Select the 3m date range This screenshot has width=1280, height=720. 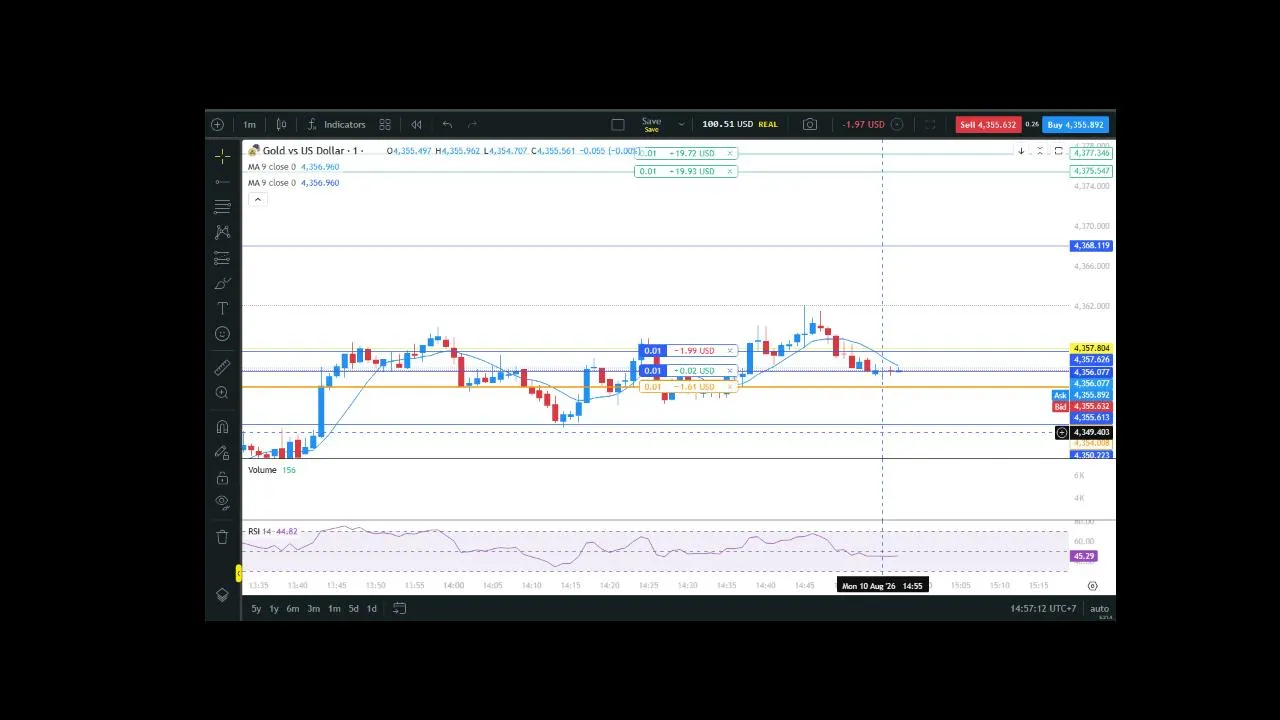(313, 609)
